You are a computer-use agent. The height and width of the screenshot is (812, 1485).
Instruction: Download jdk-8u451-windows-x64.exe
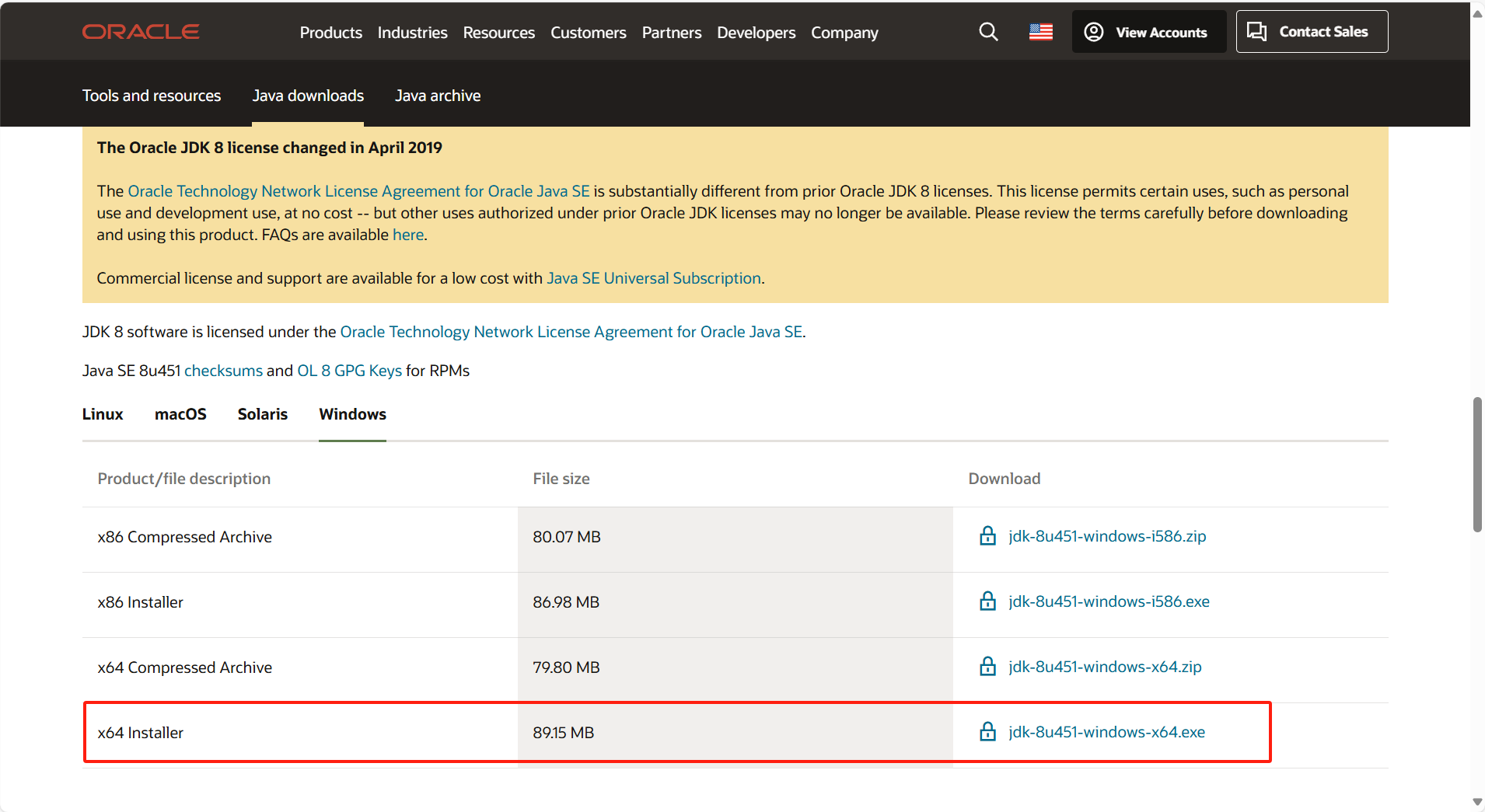1106,732
